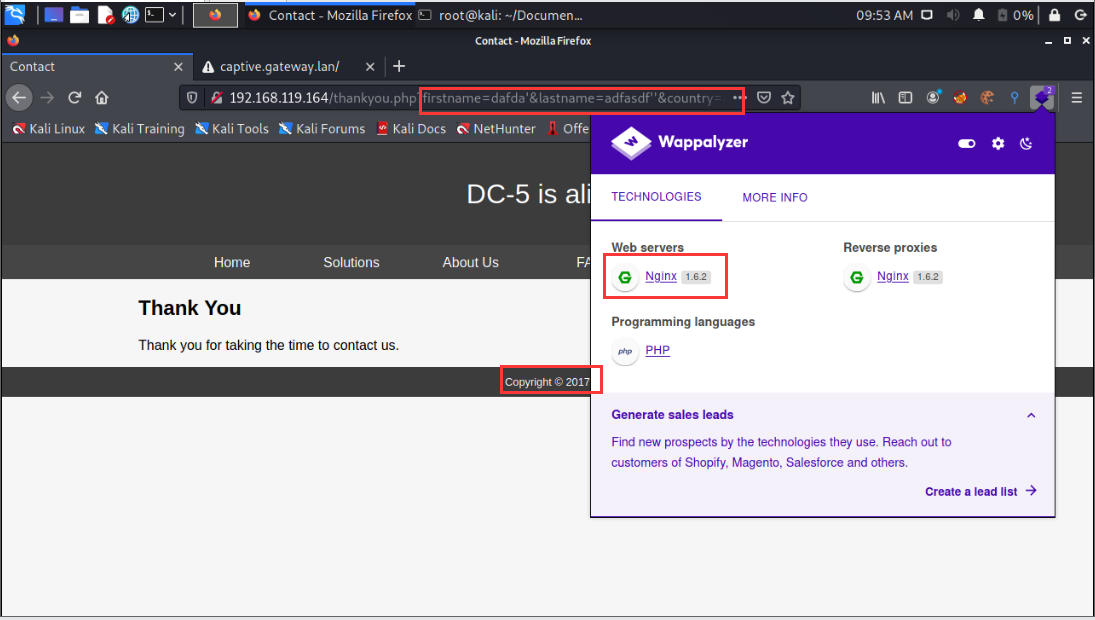Click the show desktop icon in taskbar
This screenshot has height=620, width=1095.
pyautogui.click(x=54, y=15)
